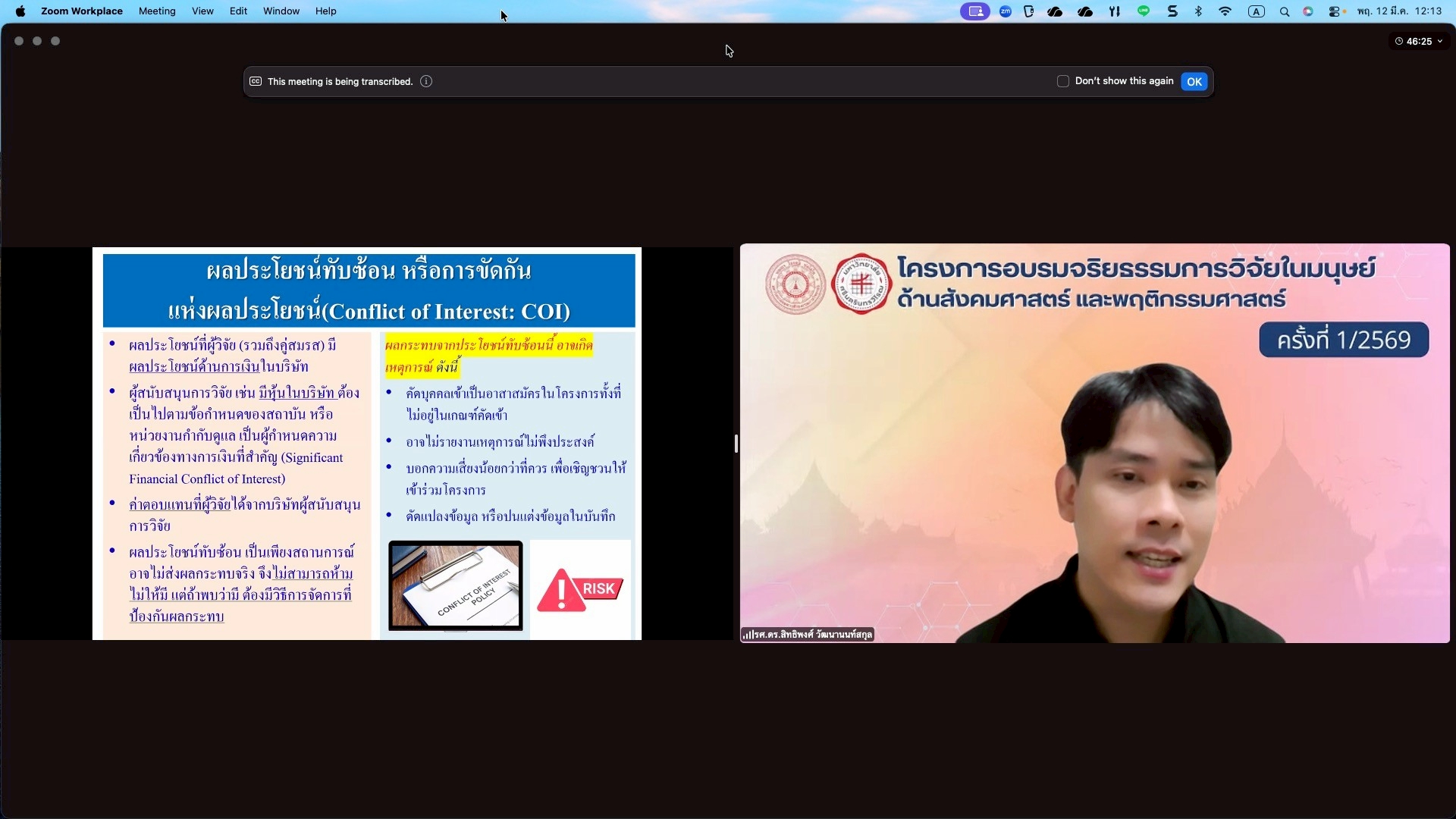Grab the divider between slide and video
The width and height of the screenshot is (1456, 819).
736,444
